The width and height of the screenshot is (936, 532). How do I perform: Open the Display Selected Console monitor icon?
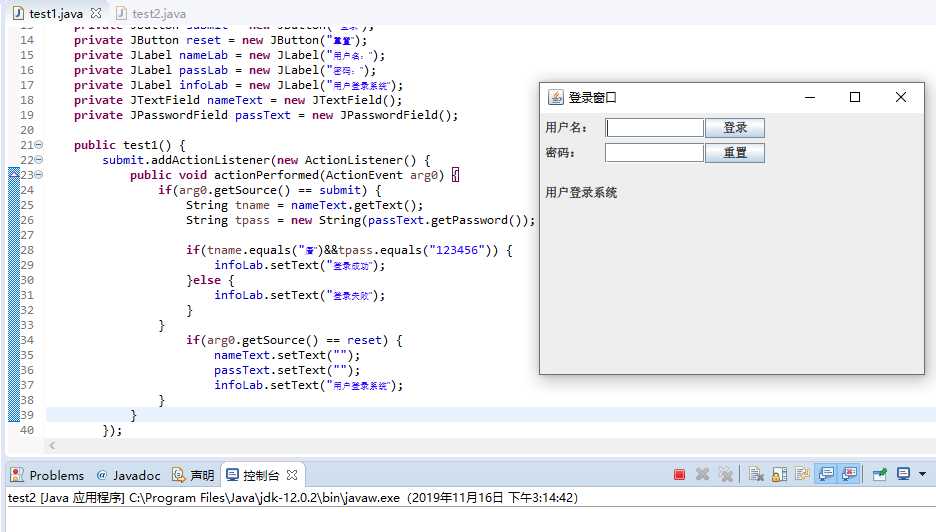(x=903, y=475)
